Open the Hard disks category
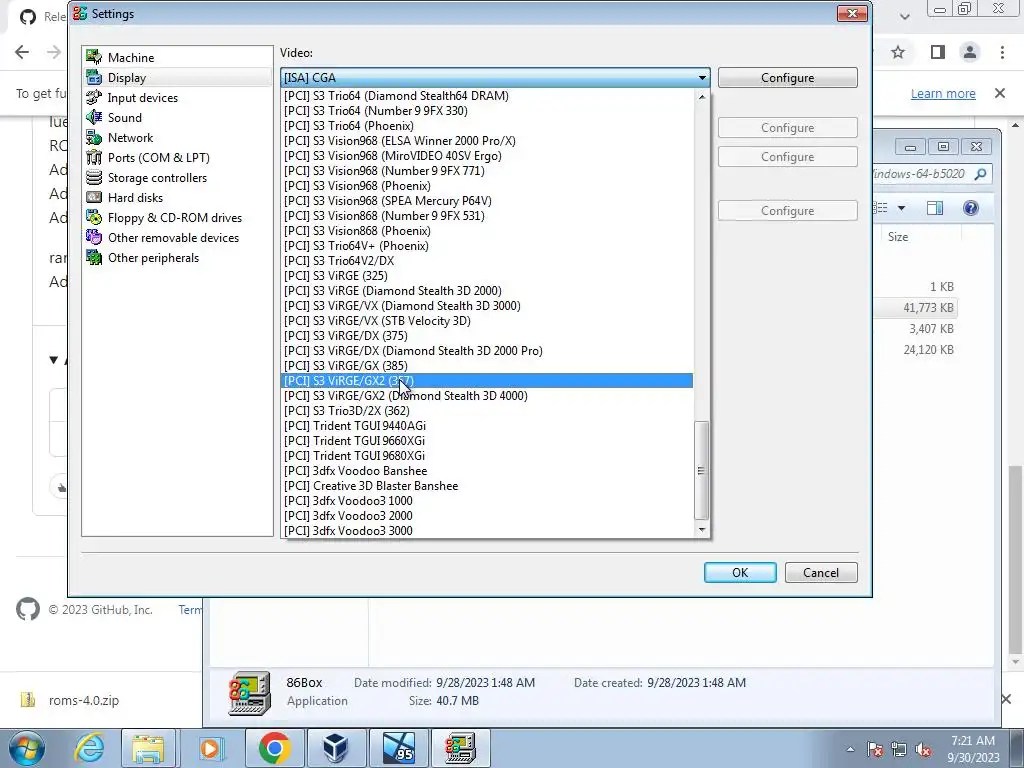The width and height of the screenshot is (1024, 768). pos(135,198)
